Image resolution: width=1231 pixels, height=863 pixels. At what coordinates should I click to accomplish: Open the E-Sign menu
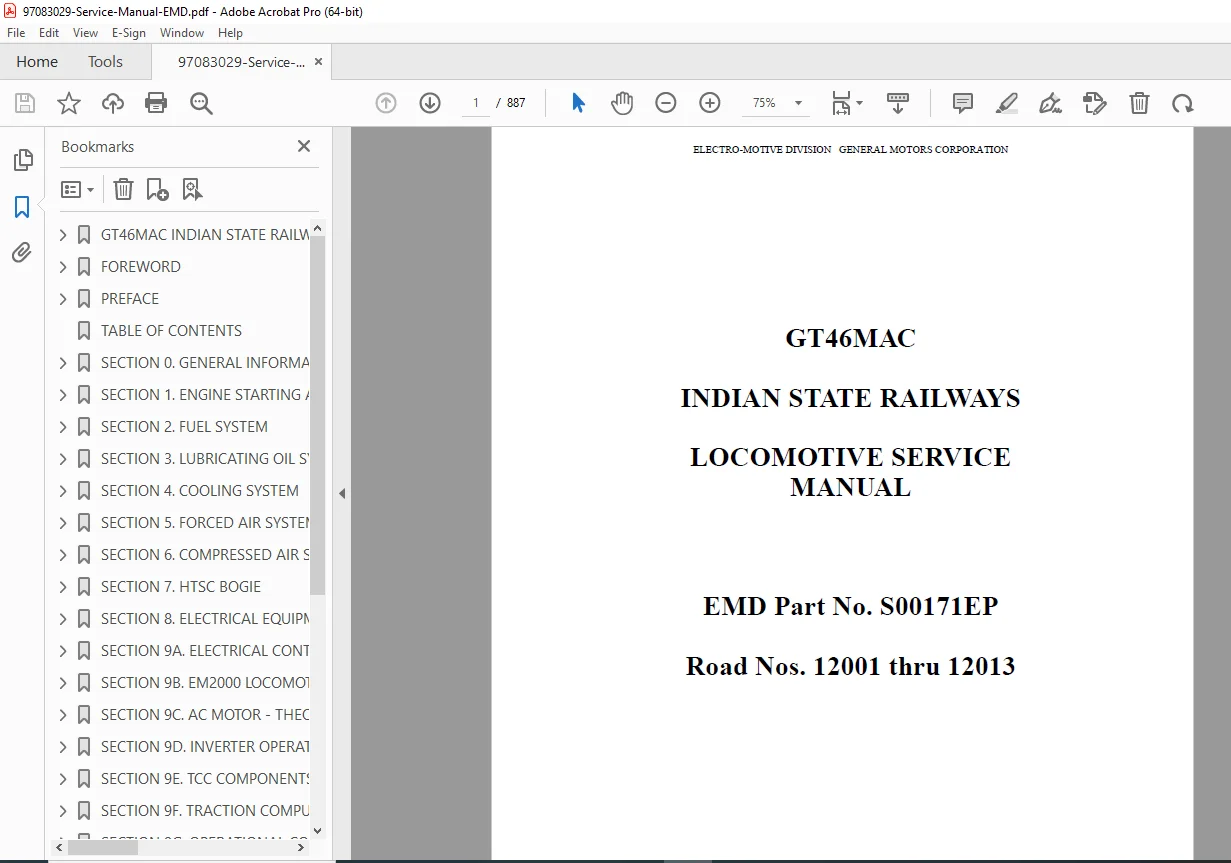[x=129, y=33]
